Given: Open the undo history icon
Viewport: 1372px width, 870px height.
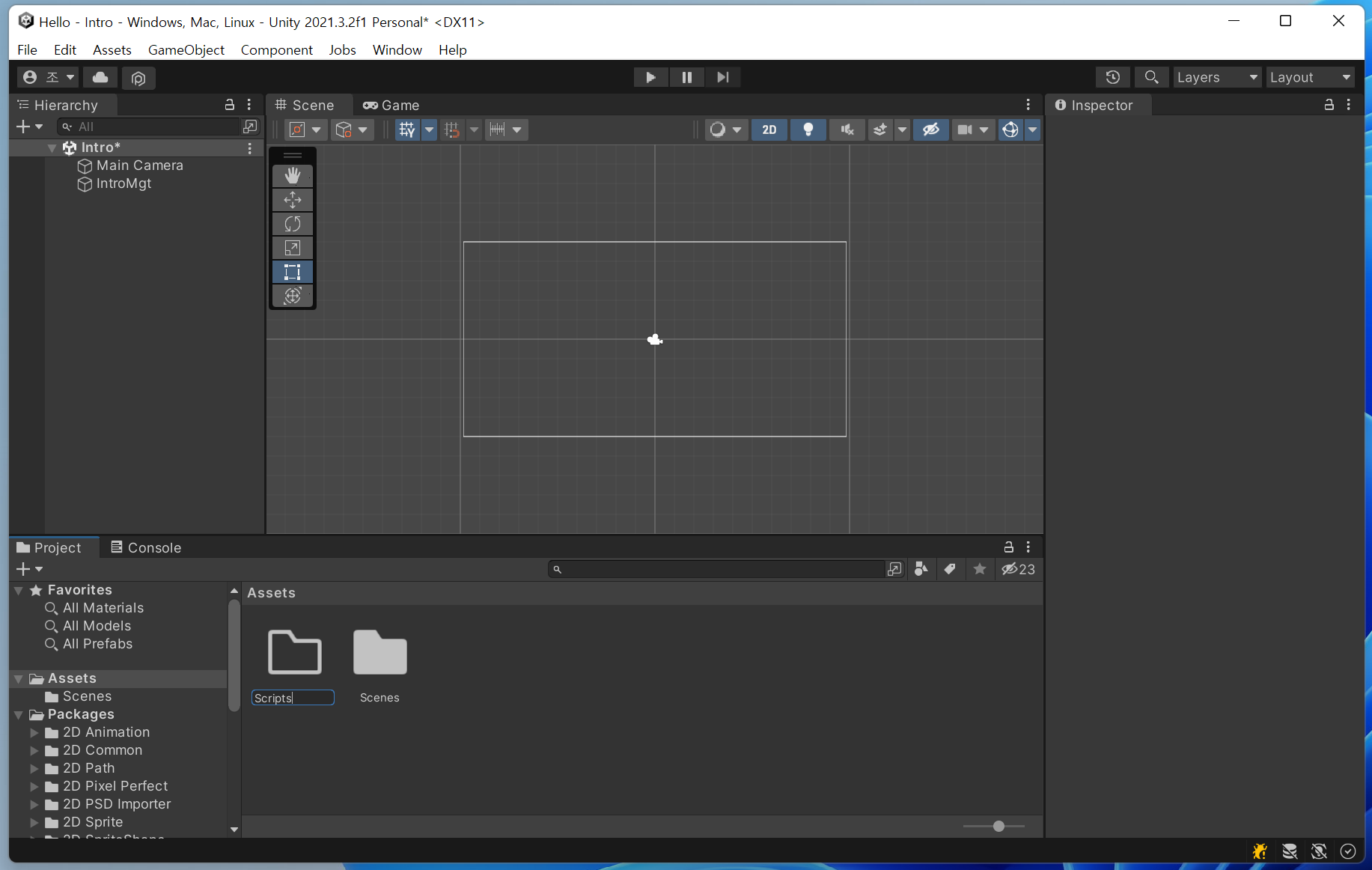Looking at the screenshot, I should point(1113,77).
